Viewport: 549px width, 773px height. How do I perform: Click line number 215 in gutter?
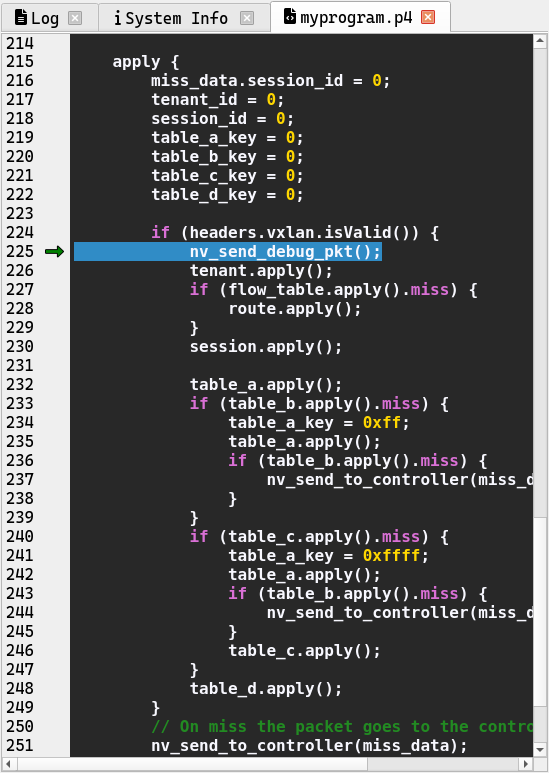(20, 62)
